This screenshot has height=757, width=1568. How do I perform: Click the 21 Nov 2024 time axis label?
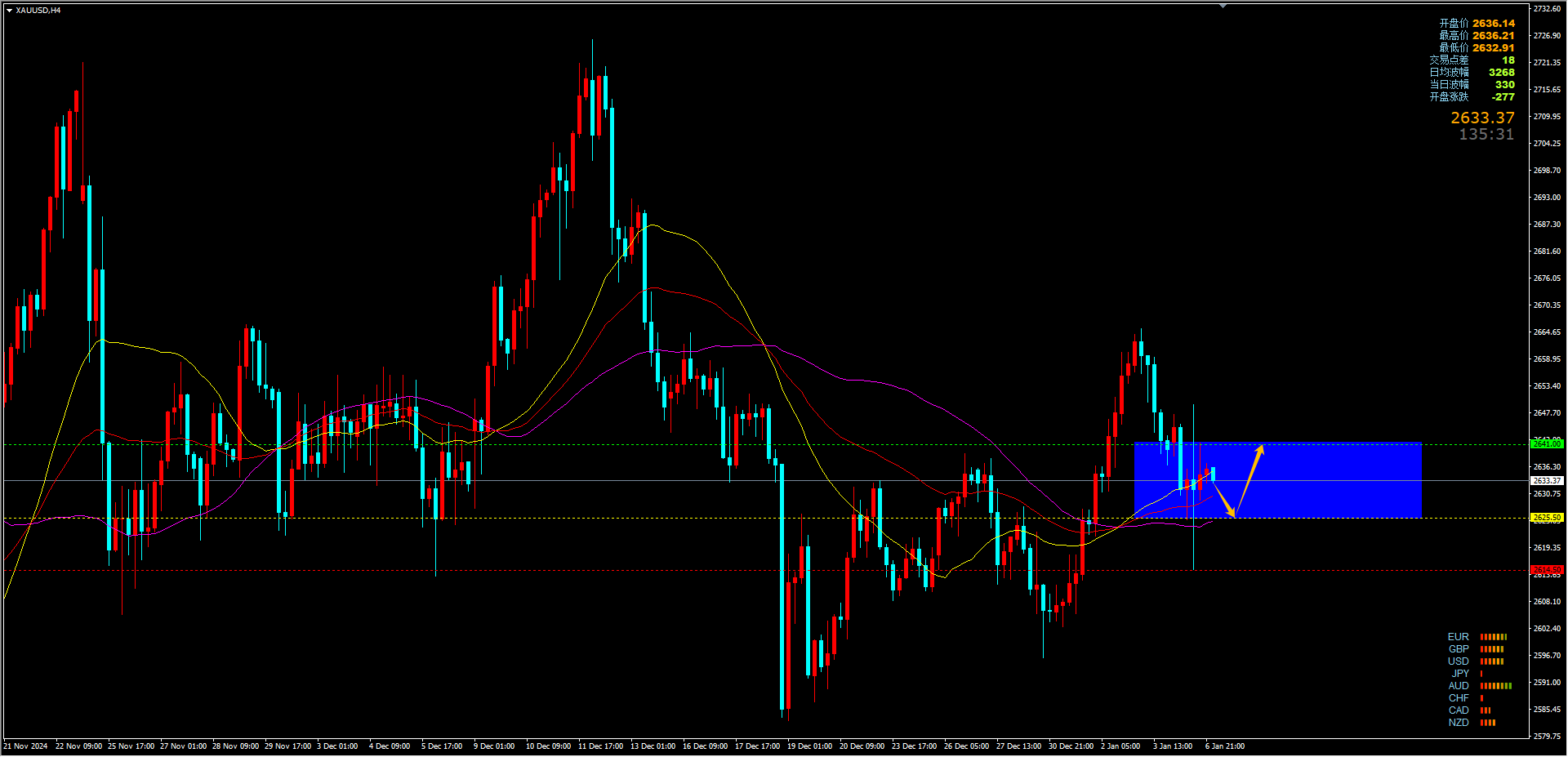(x=25, y=746)
